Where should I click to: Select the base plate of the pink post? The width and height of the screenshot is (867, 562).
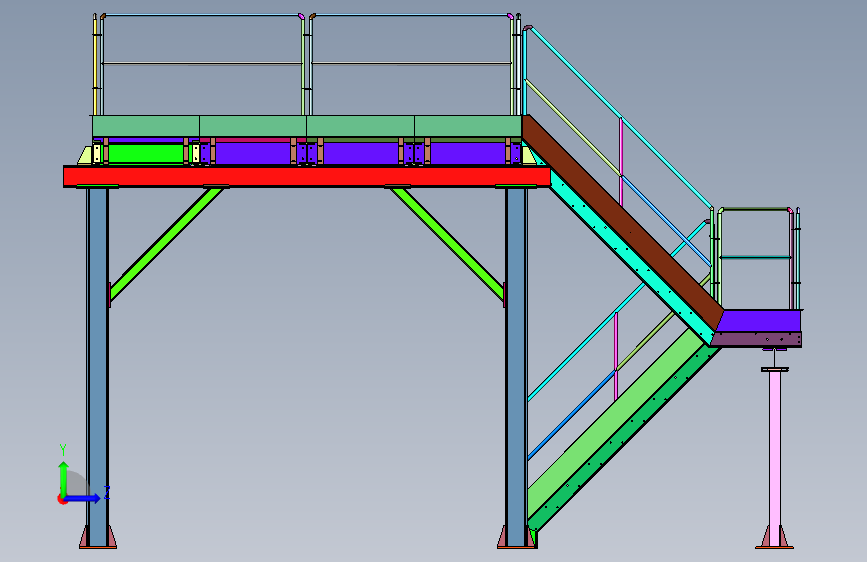coord(775,547)
